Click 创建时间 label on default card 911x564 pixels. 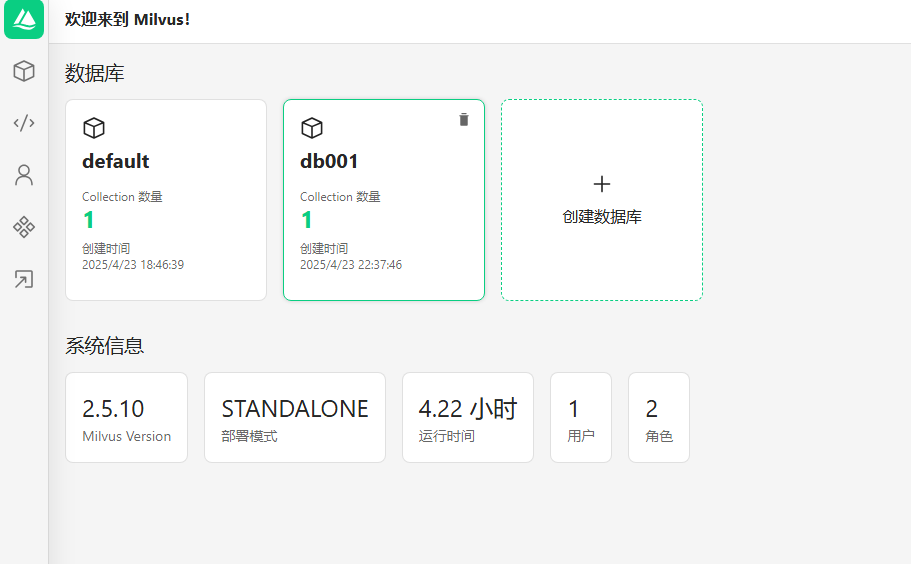click(106, 249)
